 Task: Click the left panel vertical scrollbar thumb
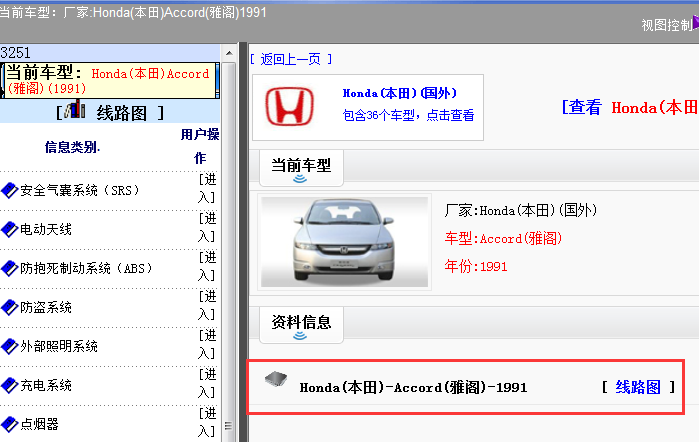[229, 250]
